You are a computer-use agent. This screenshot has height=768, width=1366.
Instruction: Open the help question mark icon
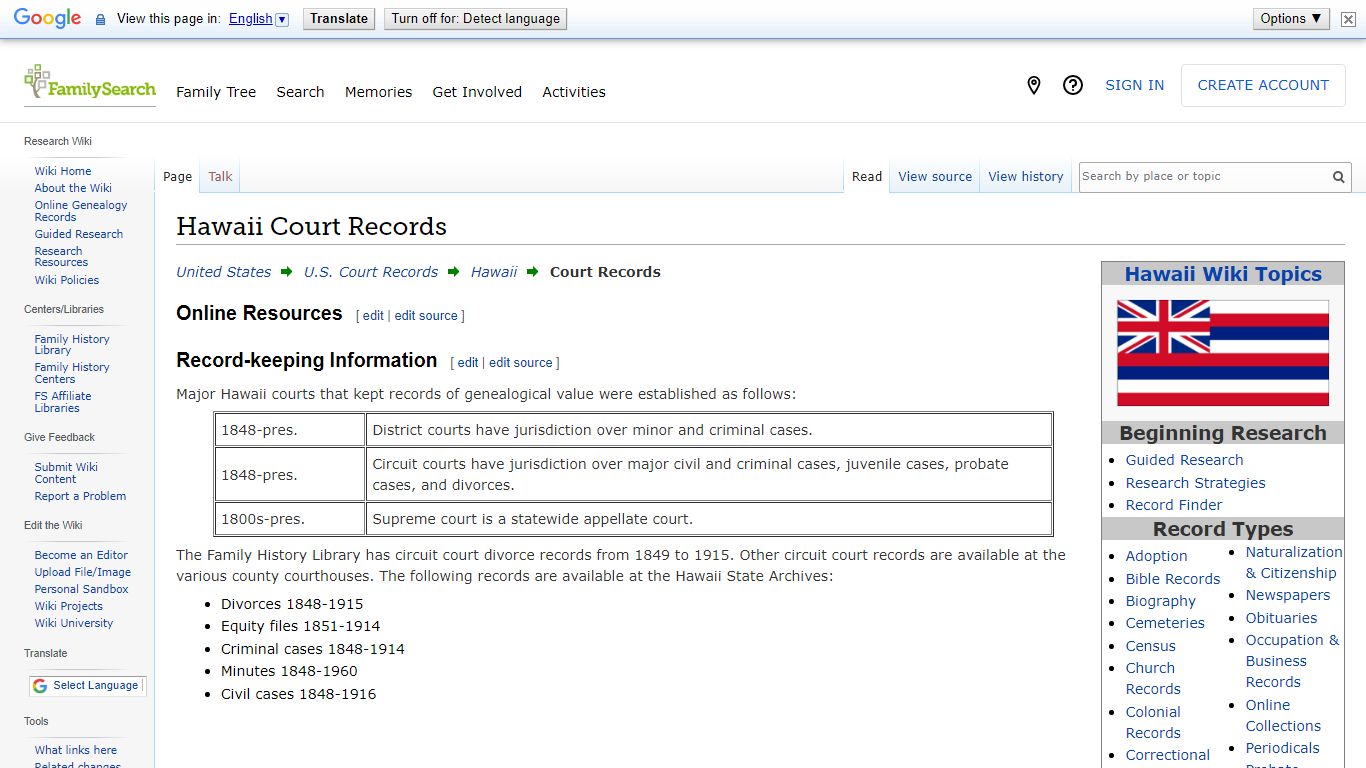[1073, 86]
